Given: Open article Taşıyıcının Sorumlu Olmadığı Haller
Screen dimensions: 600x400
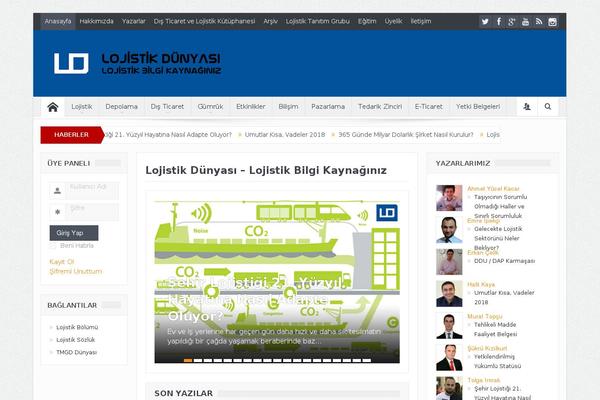Looking at the screenshot, I should (x=501, y=206).
